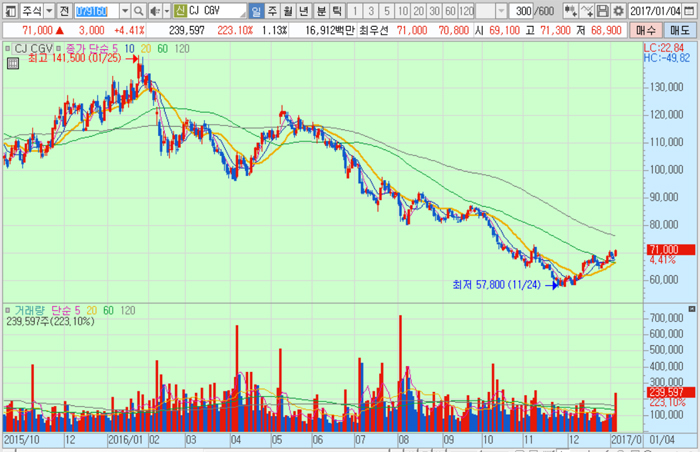Select the 틱 (tick) chart tab

click(338, 10)
